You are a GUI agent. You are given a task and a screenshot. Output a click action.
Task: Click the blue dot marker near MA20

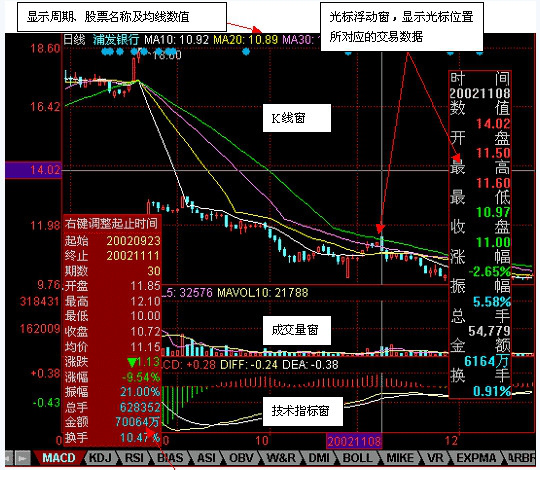point(246,52)
